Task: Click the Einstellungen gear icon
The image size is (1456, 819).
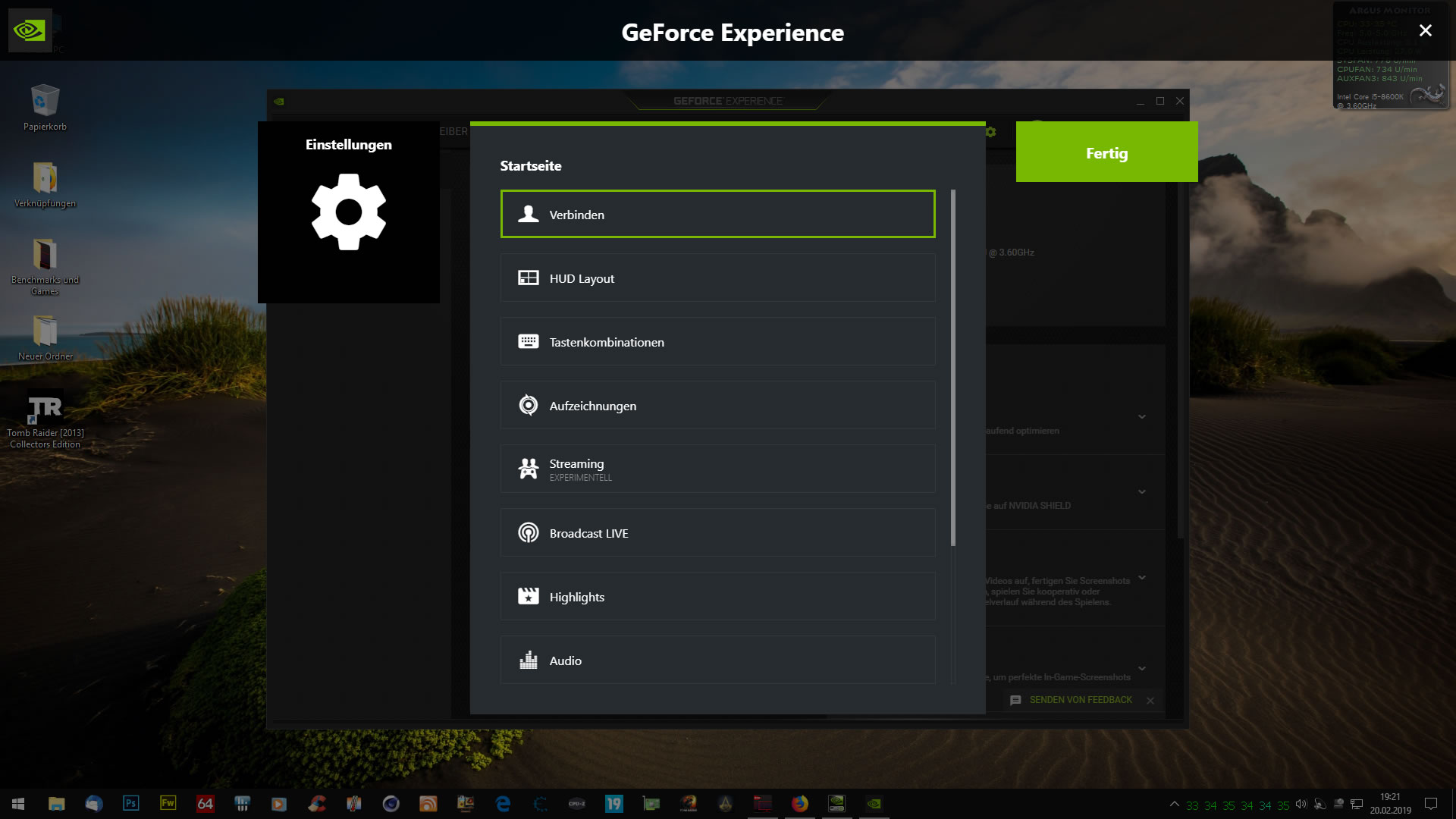Action: point(349,212)
